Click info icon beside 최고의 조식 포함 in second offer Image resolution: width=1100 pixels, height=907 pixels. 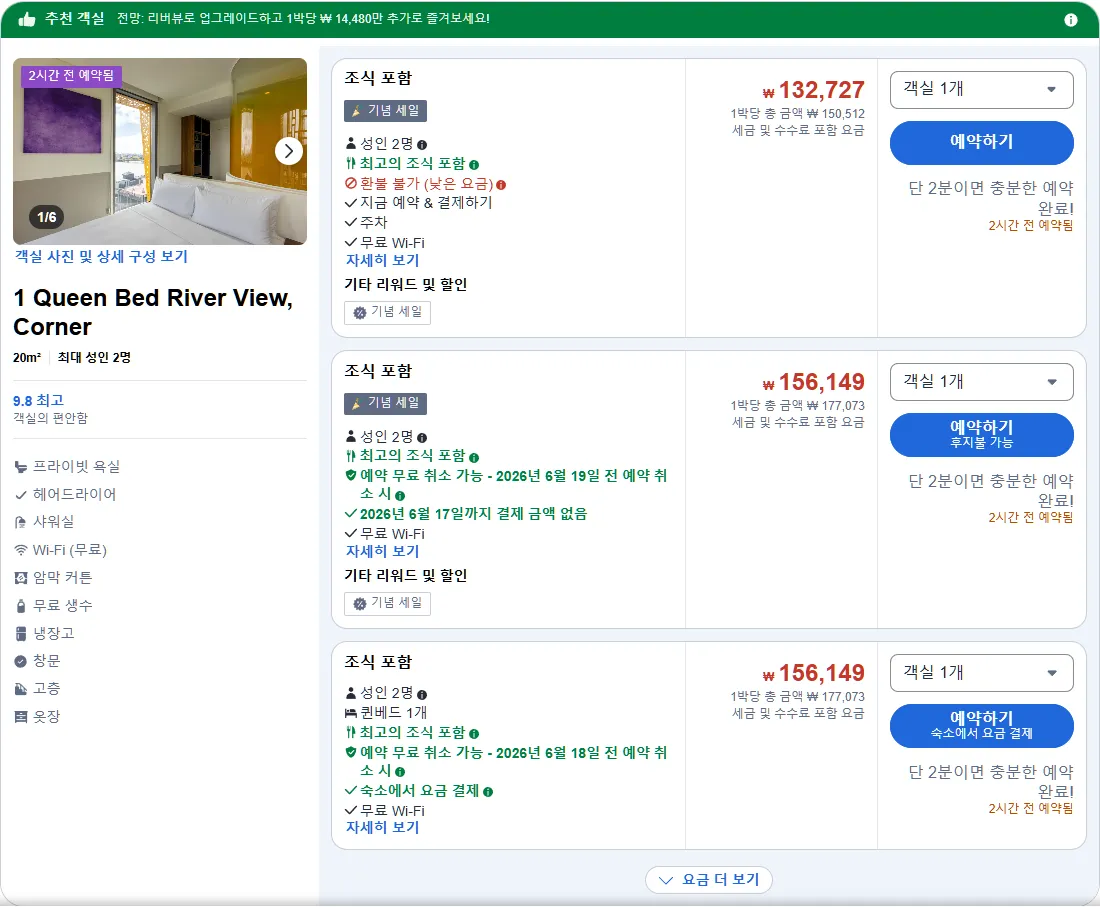[474, 457]
